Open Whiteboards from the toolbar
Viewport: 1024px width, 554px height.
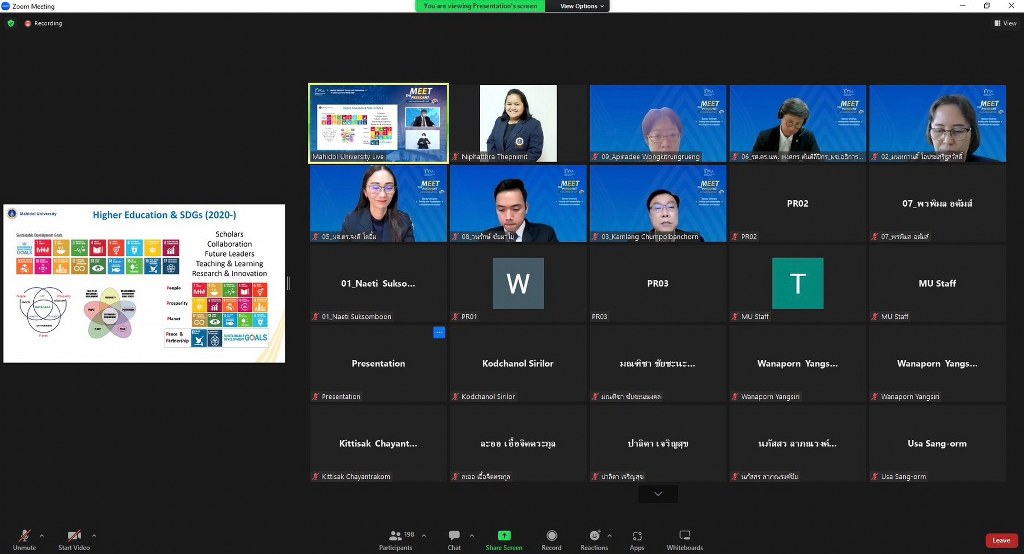pos(685,537)
